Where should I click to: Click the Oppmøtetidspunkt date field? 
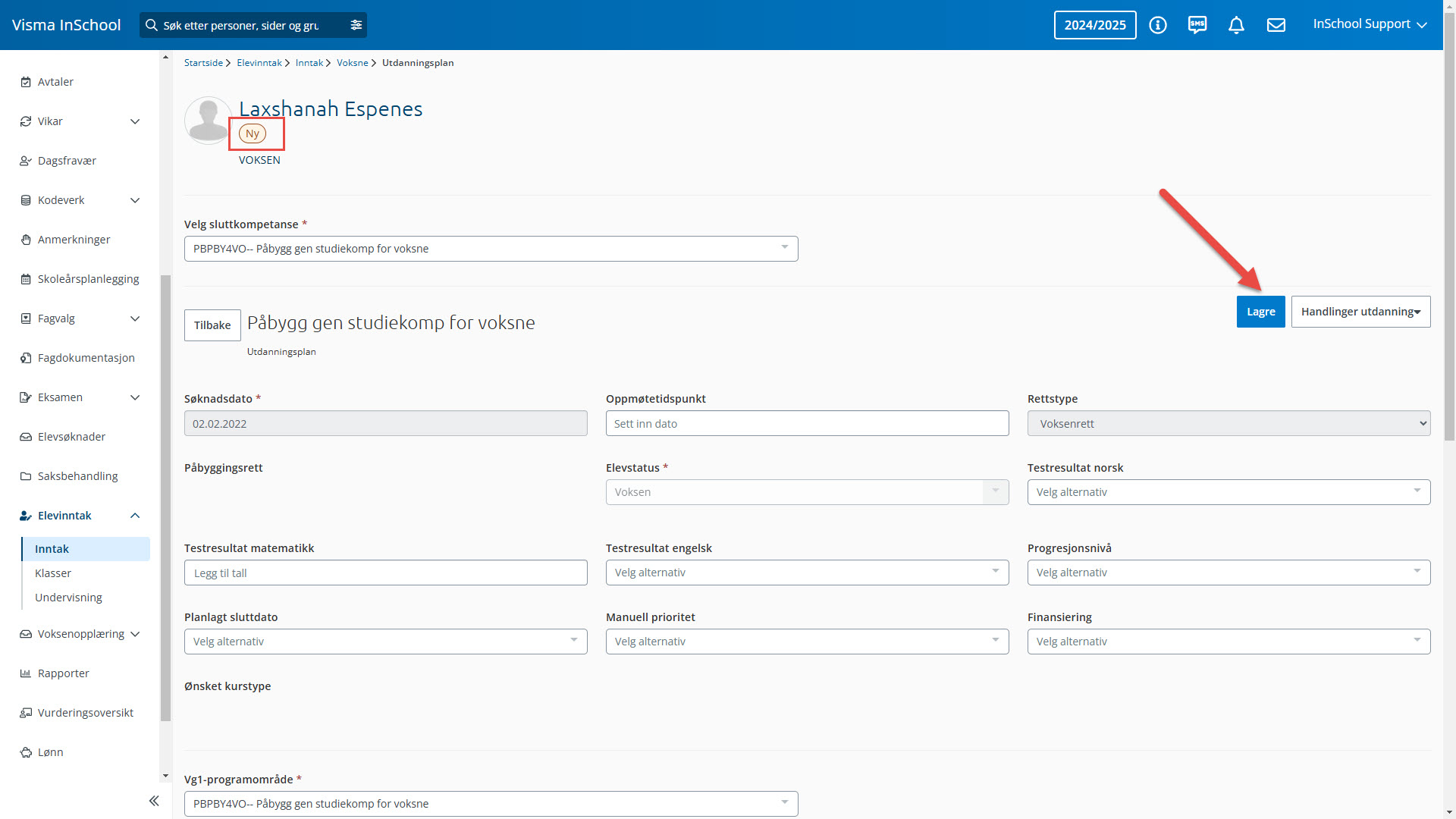pos(807,424)
